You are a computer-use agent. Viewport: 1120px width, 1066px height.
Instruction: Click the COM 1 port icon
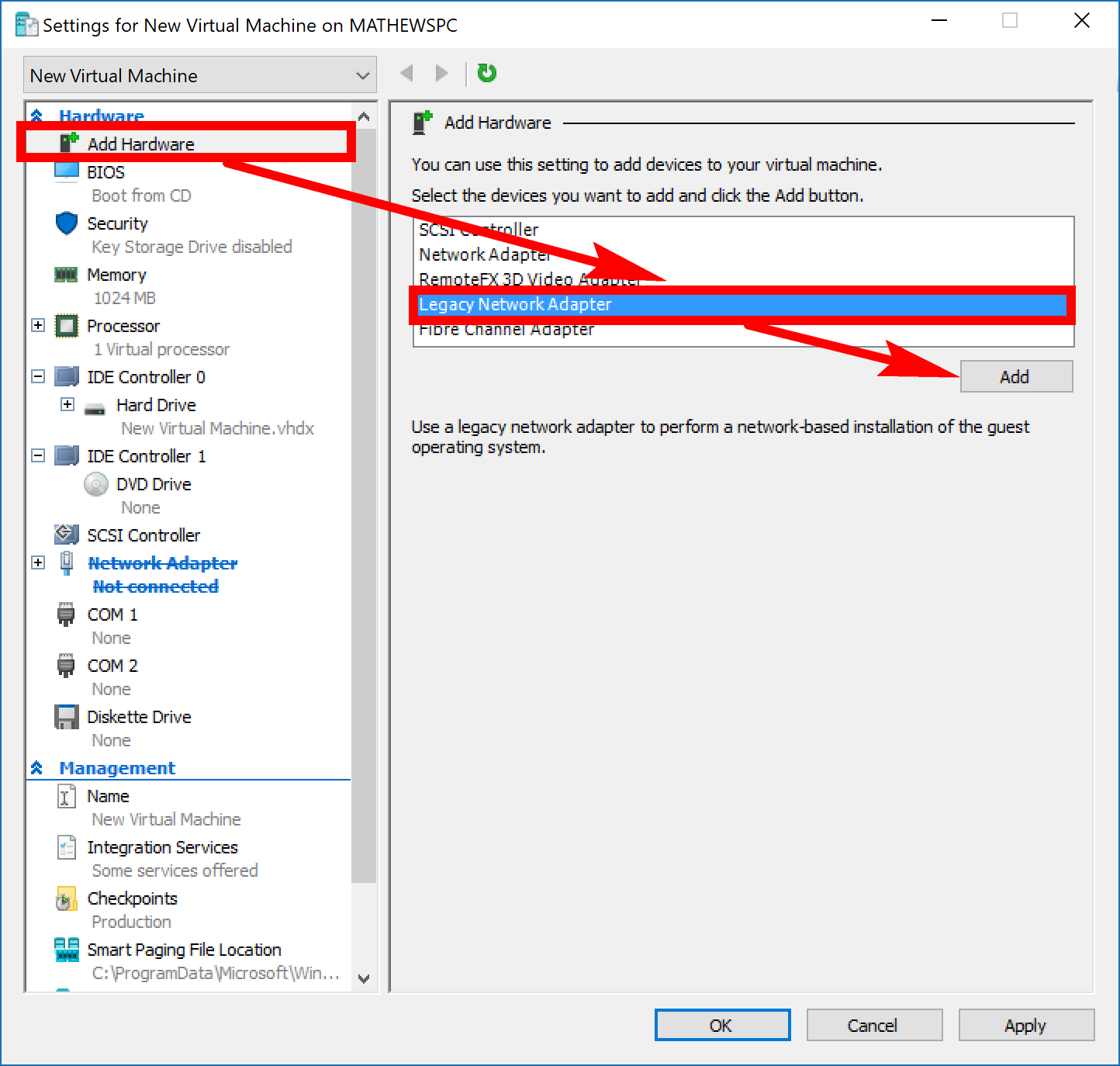coord(67,614)
